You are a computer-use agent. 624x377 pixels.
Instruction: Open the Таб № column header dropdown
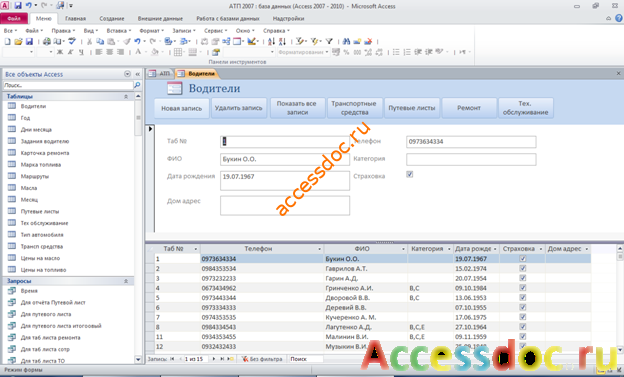[x=195, y=249]
